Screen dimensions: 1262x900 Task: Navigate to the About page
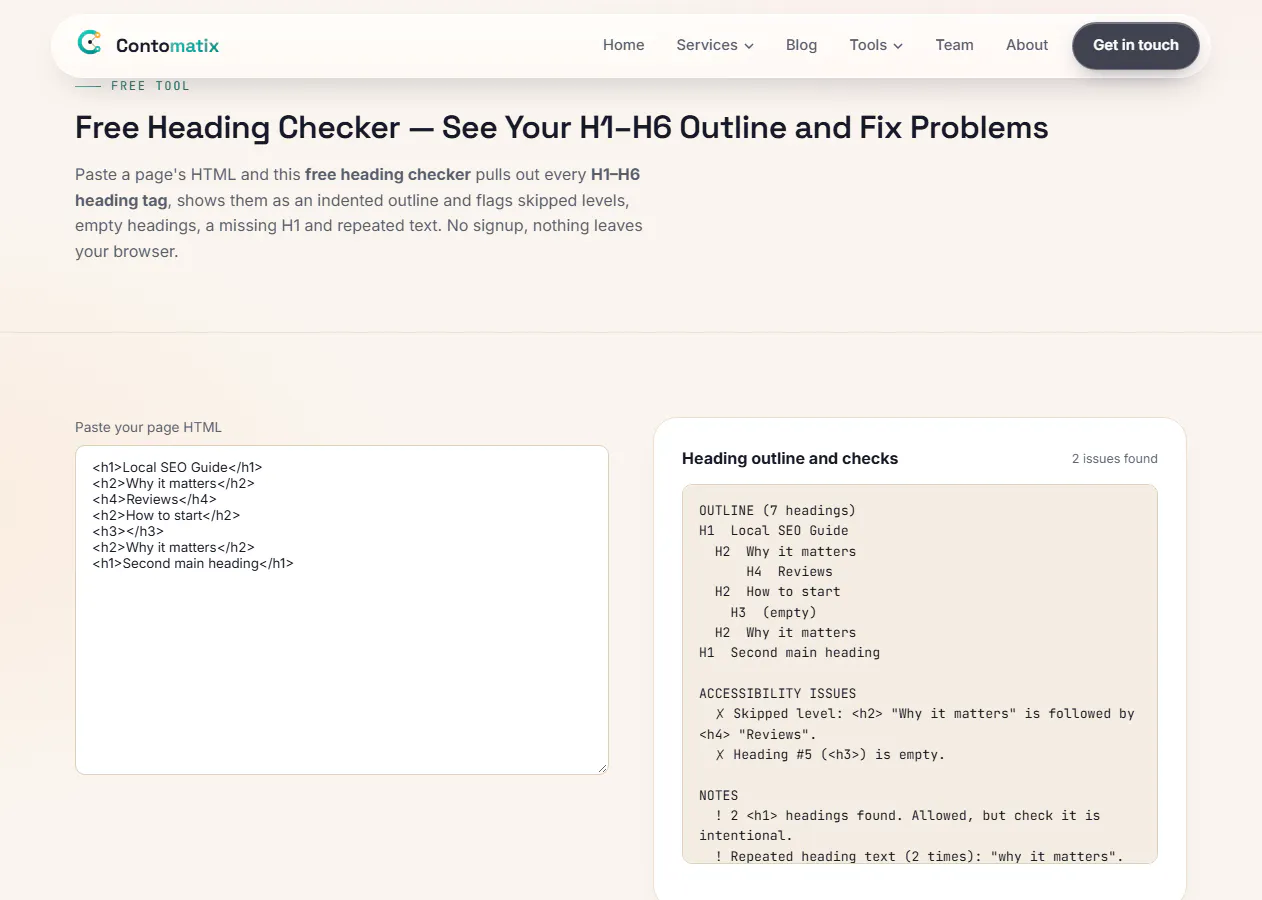(1027, 45)
